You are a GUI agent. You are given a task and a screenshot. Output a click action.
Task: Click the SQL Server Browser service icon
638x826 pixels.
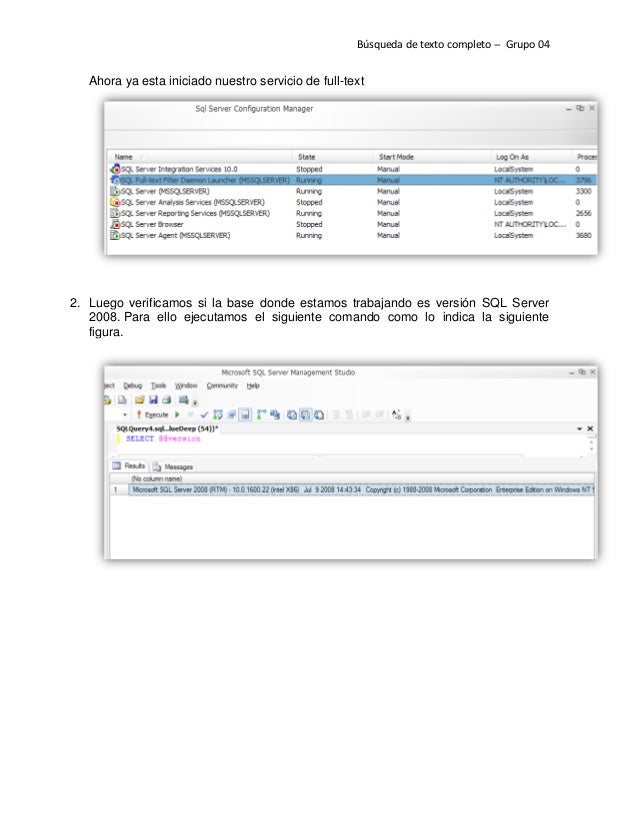pyautogui.click(x=115, y=224)
